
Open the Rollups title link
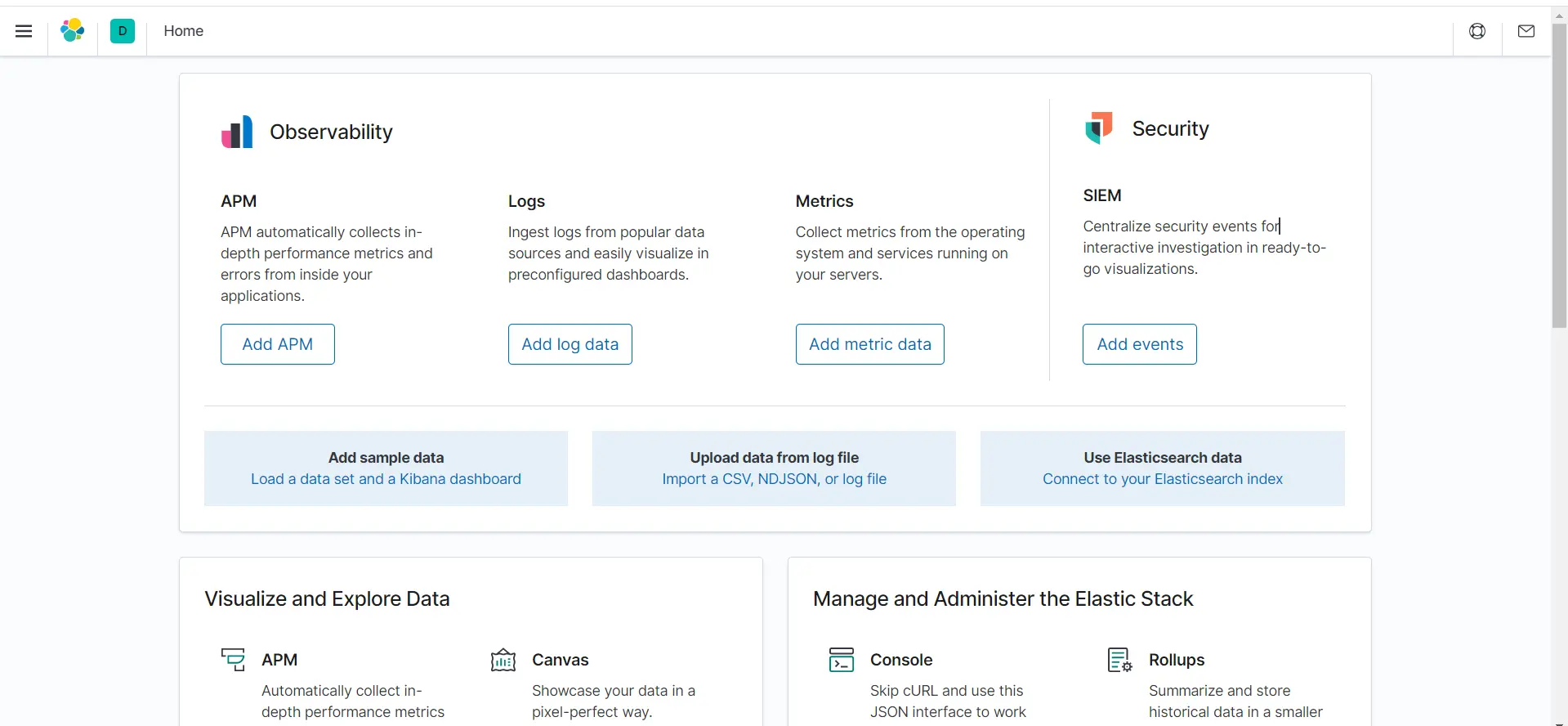(x=1177, y=660)
